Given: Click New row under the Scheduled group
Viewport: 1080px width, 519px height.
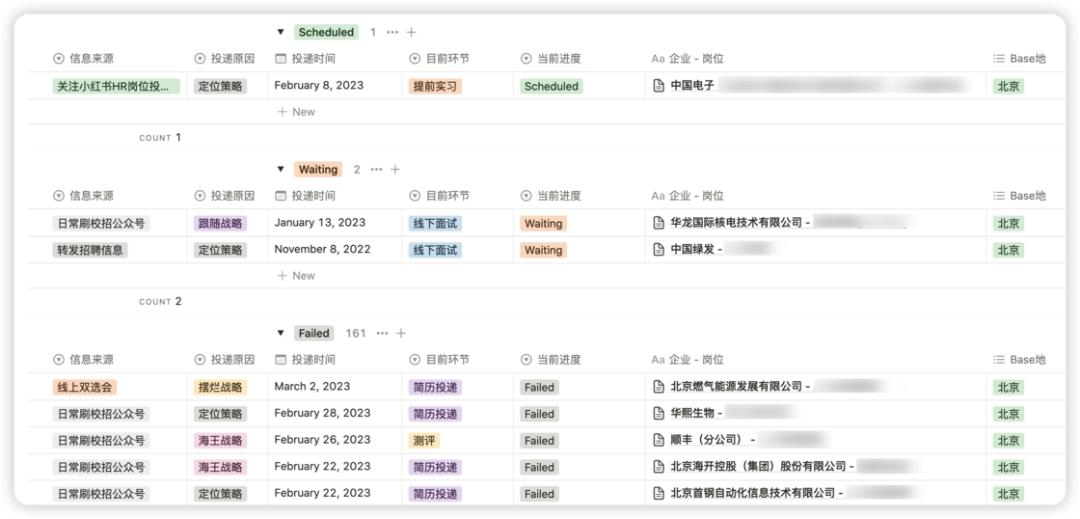Looking at the screenshot, I should coord(296,112).
